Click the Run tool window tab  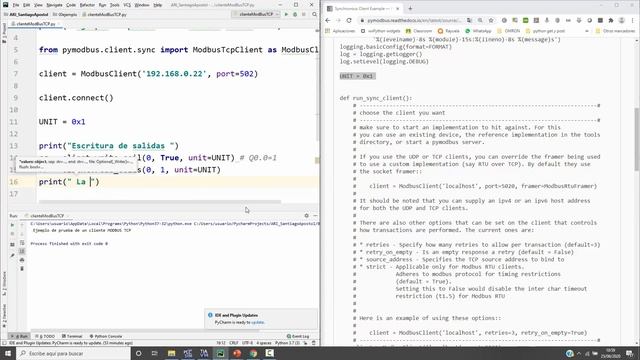click(20, 336)
